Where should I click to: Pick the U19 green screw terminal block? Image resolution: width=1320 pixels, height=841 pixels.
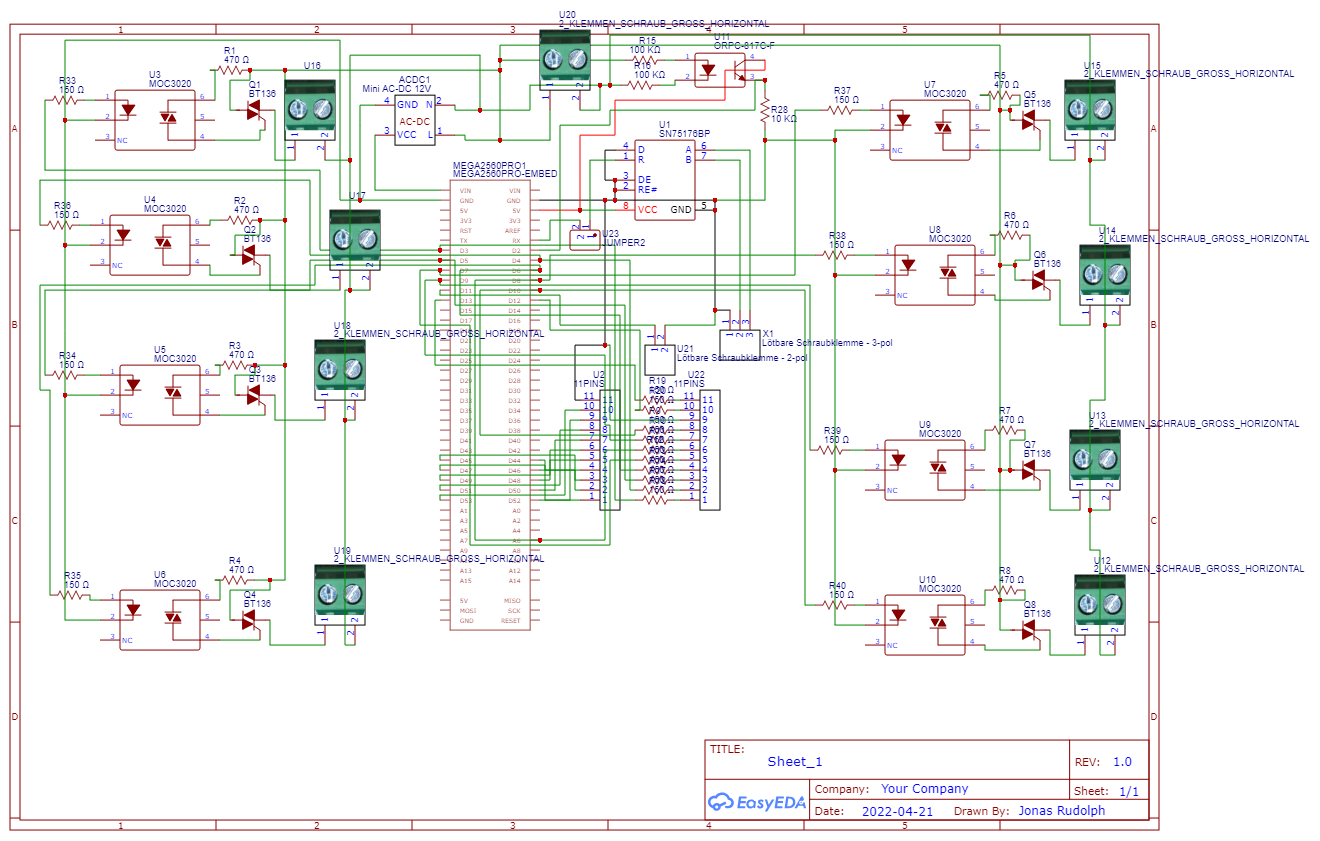click(x=340, y=596)
